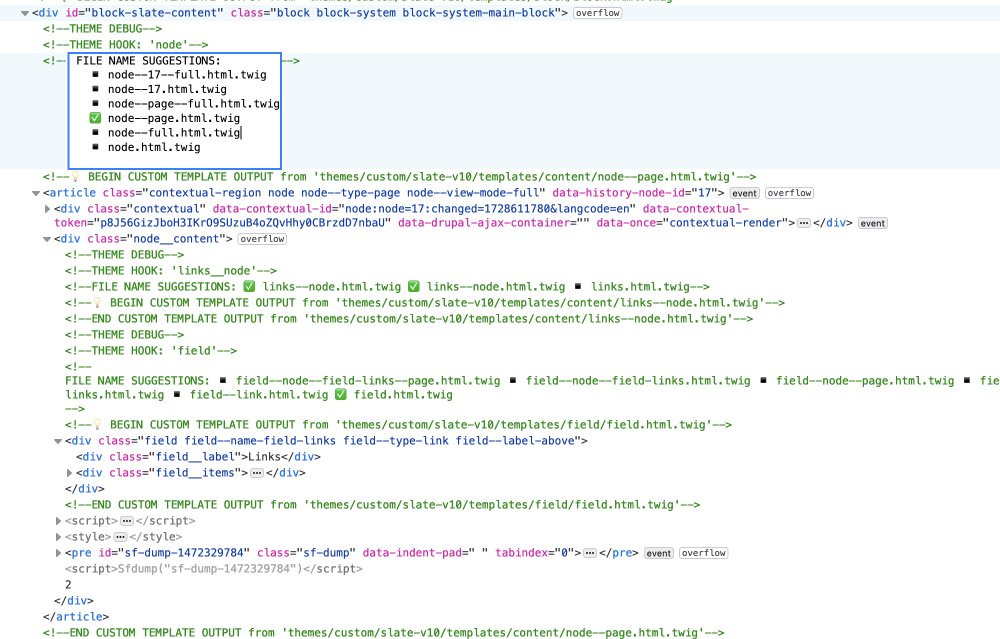The height and width of the screenshot is (639, 1000).
Task: Expand the script element node
Action: click(x=58, y=521)
